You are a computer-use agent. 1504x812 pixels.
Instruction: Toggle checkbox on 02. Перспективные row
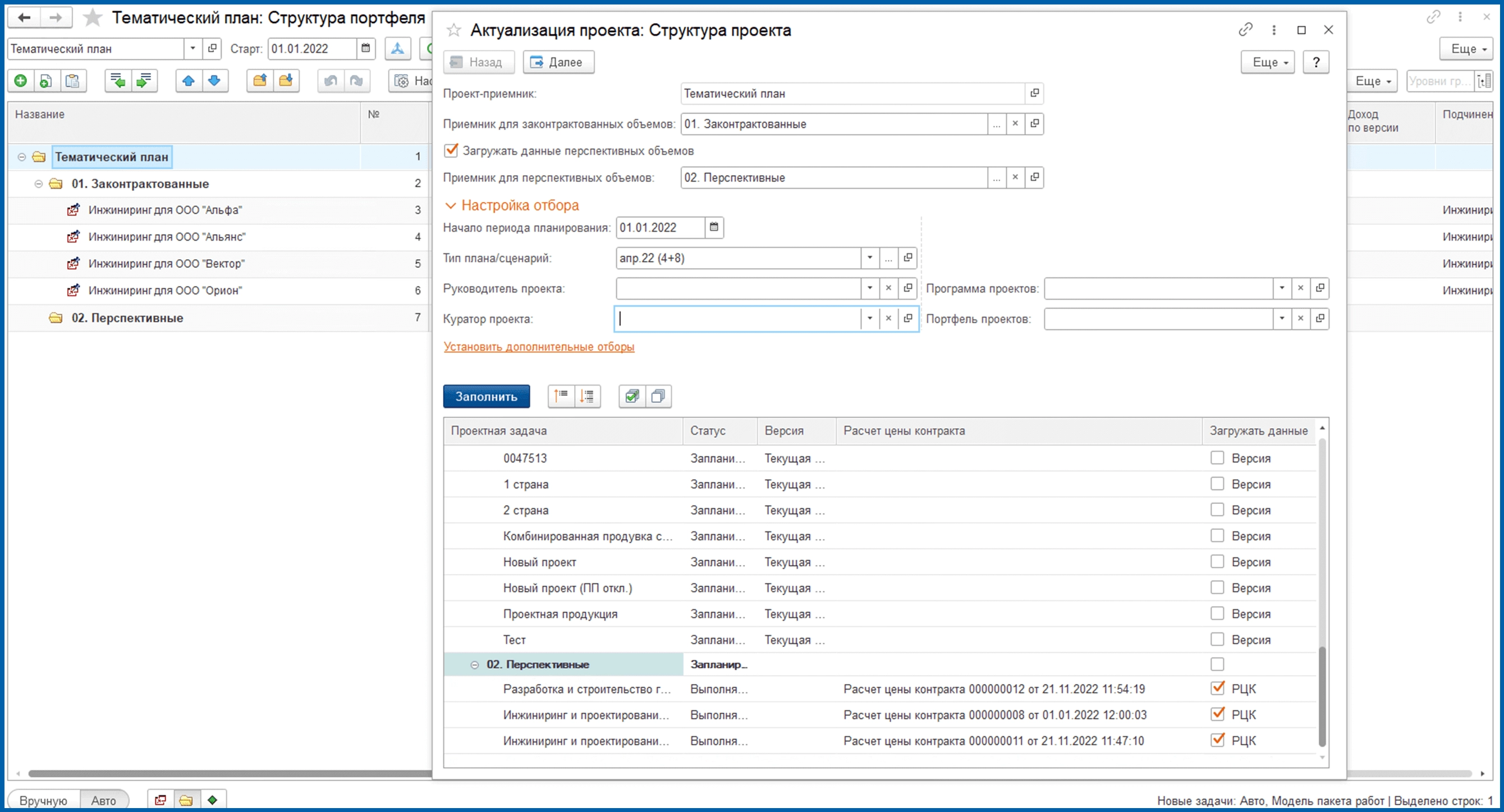[x=1217, y=664]
